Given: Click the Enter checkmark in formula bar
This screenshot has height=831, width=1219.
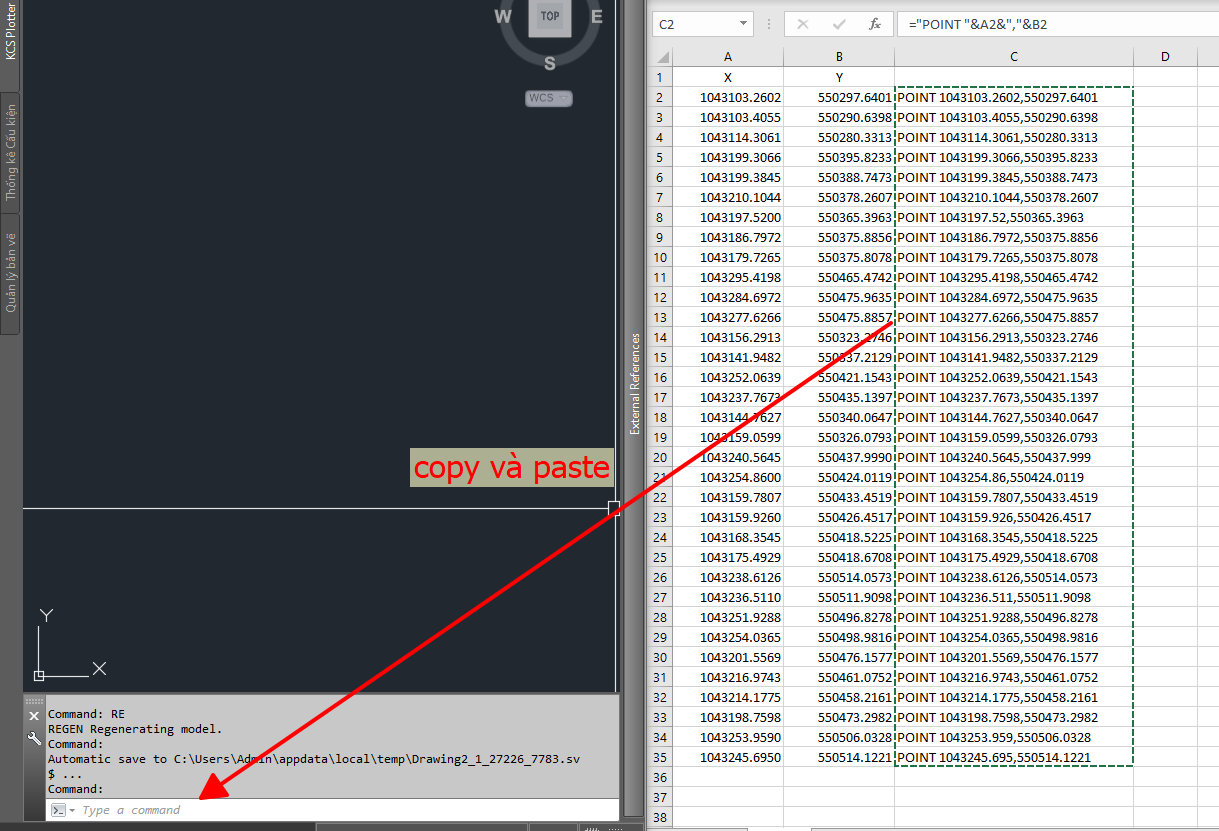Looking at the screenshot, I should [838, 24].
